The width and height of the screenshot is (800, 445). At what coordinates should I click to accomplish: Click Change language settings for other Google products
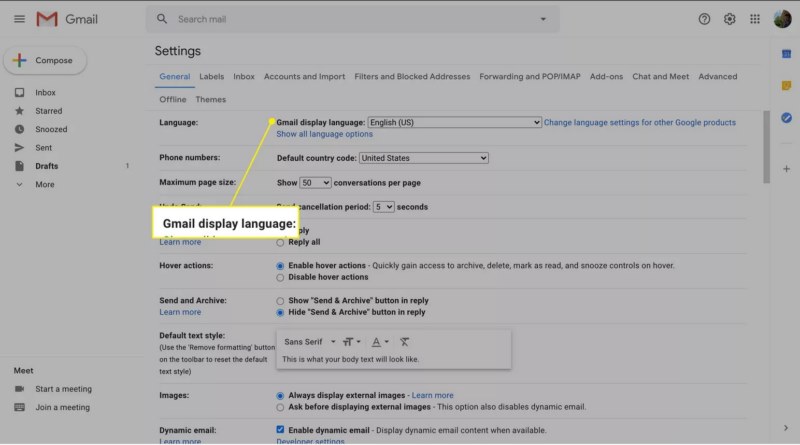point(639,122)
